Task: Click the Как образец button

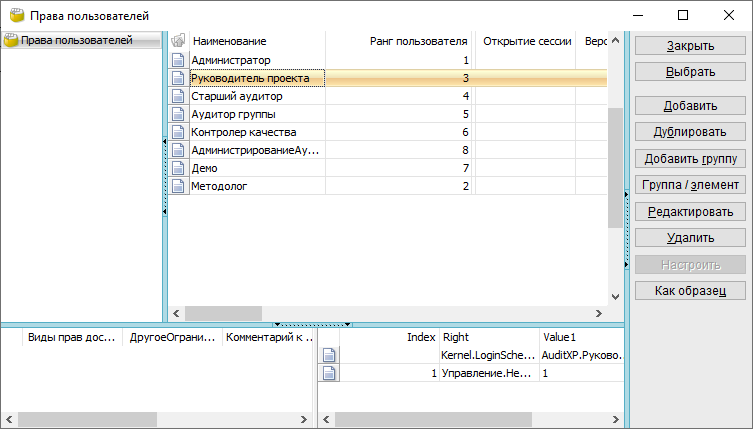Action: point(690,291)
